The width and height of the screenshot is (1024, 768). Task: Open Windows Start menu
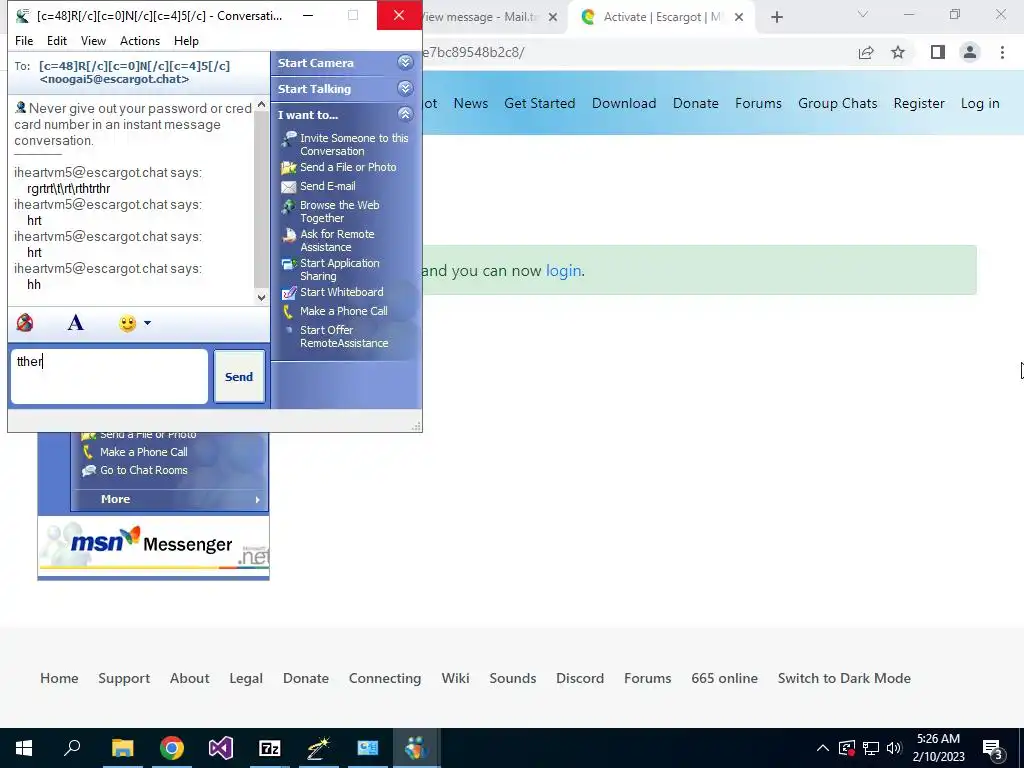click(24, 748)
